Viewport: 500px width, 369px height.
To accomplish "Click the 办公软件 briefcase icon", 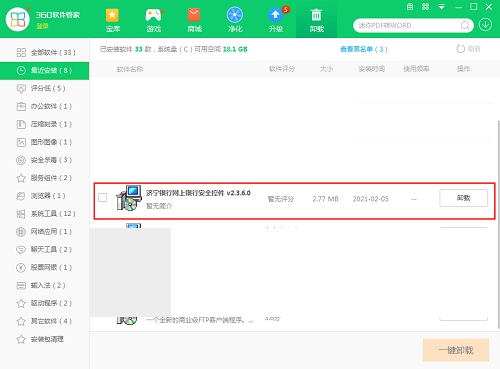I will [x=21, y=106].
